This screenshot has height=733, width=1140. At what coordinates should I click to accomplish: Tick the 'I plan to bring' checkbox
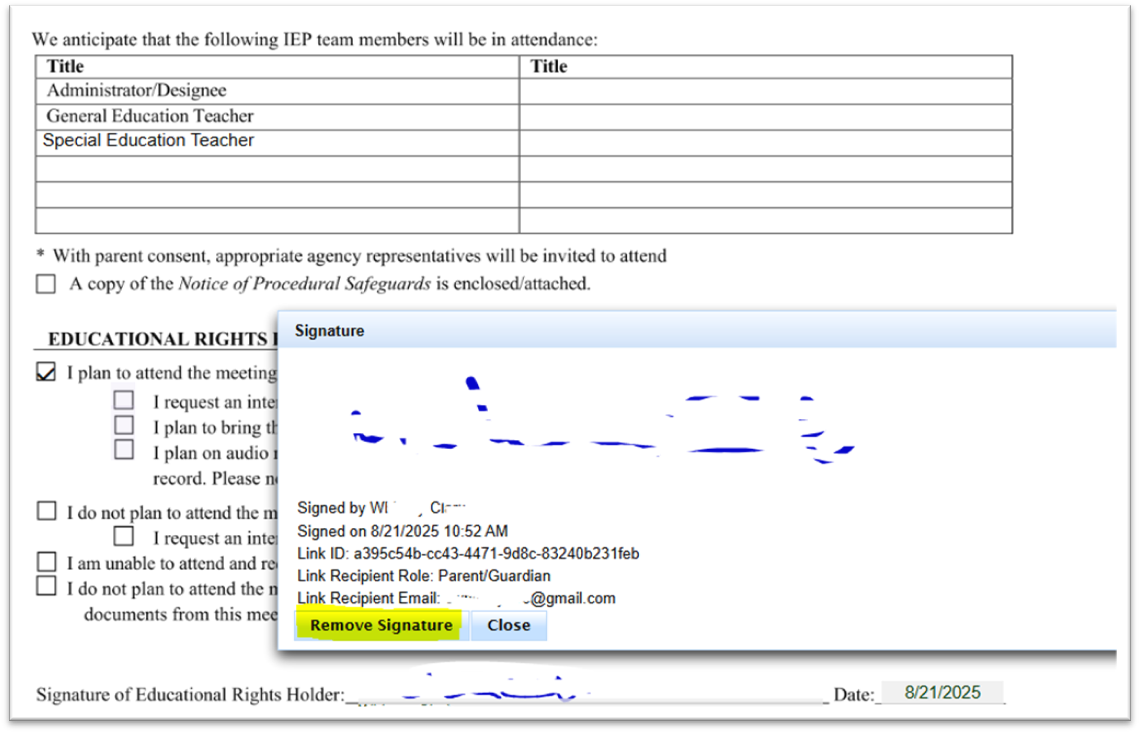point(124,425)
